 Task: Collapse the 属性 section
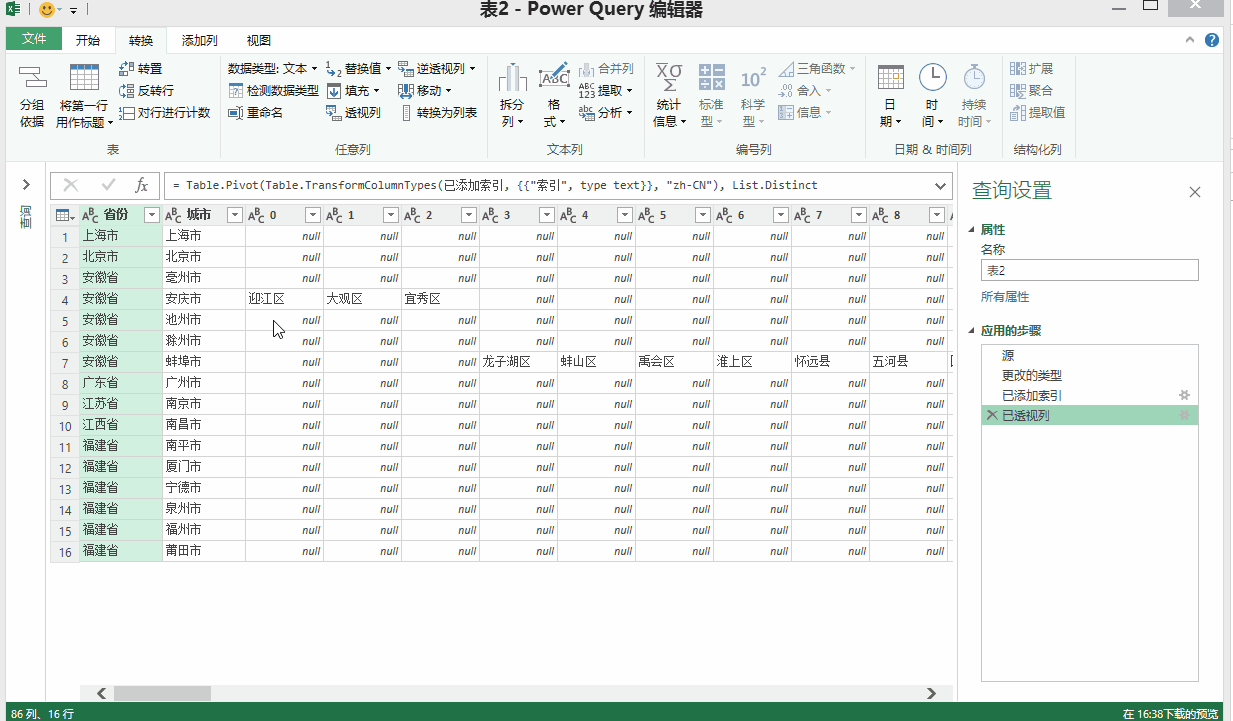click(x=970, y=230)
